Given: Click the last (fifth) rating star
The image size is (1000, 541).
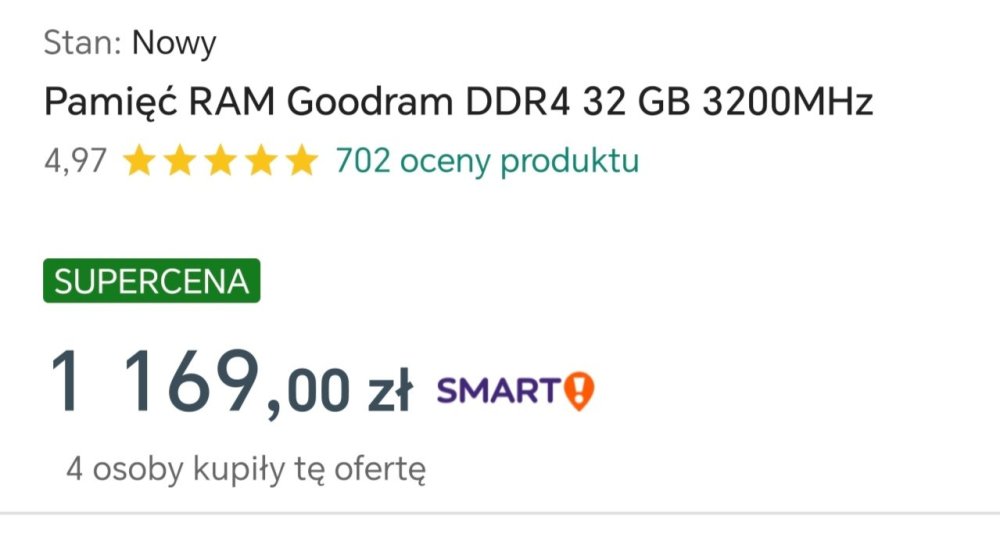Looking at the screenshot, I should [x=300, y=161].
